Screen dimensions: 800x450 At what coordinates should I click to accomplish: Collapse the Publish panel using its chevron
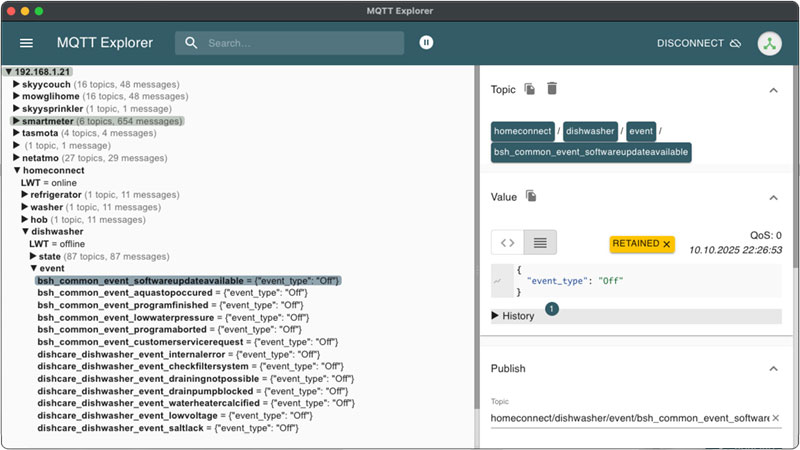[773, 368]
